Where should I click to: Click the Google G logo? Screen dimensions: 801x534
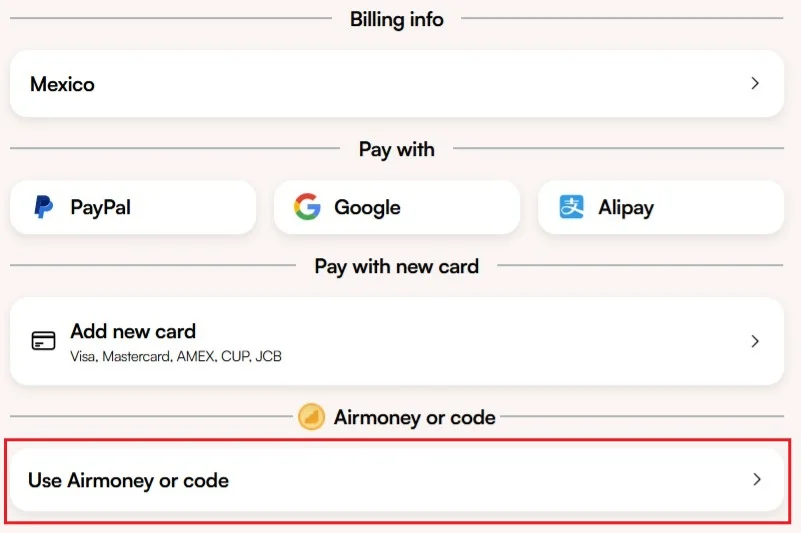(307, 208)
